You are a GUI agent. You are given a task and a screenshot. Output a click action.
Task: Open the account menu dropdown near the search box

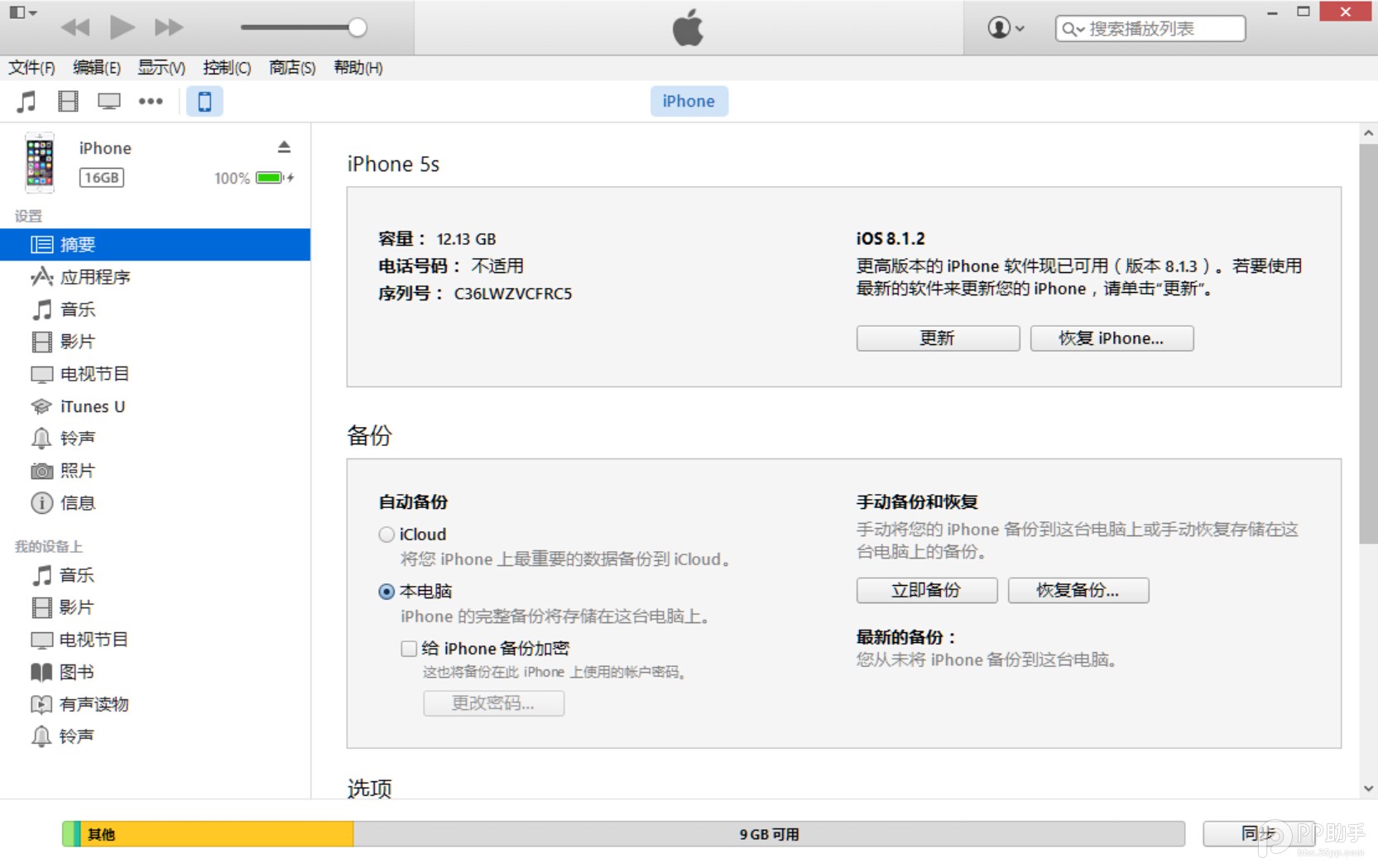[1003, 27]
